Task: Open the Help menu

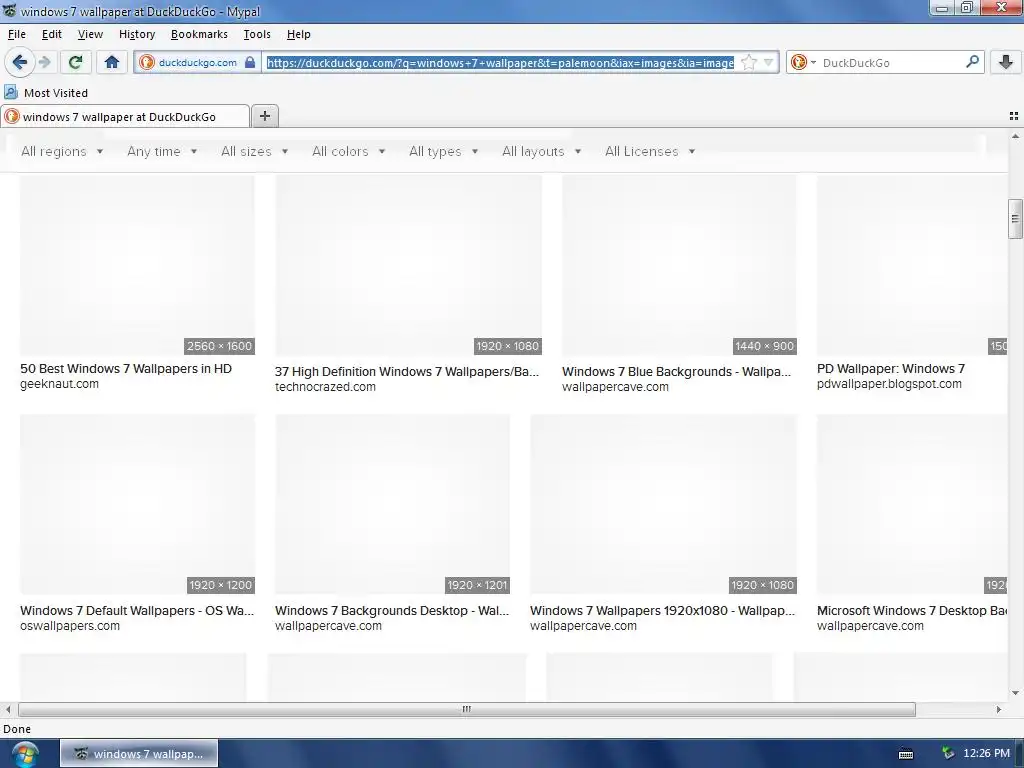Action: 298,34
